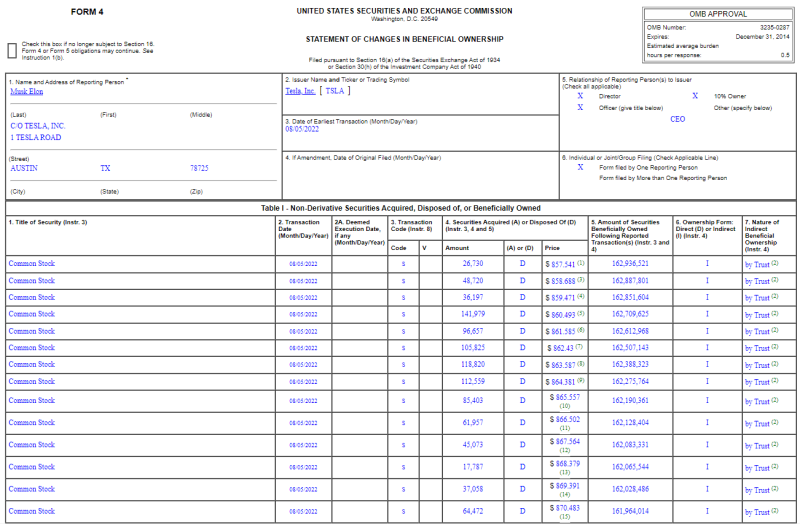
Task: Click the price $858.688 cell
Action: 563,281
